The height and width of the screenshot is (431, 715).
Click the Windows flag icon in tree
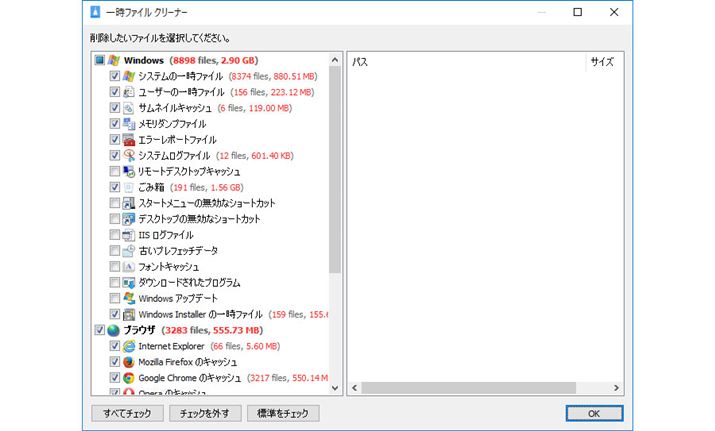113,60
